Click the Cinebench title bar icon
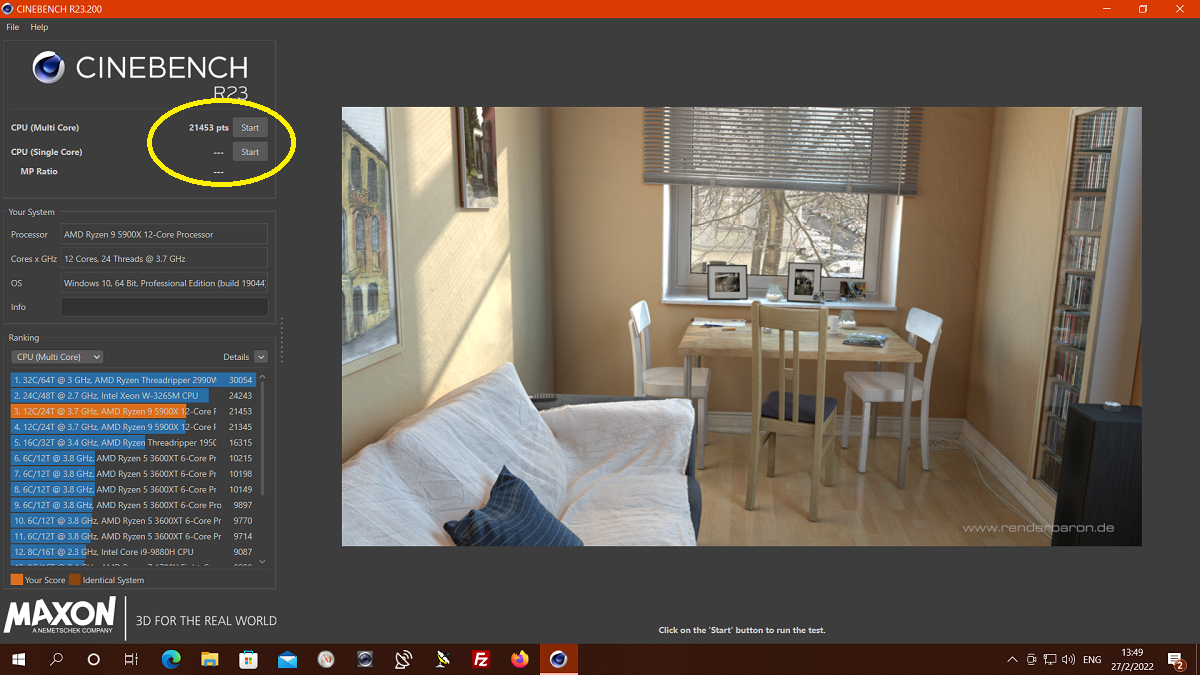The image size is (1200, 675). [8, 9]
